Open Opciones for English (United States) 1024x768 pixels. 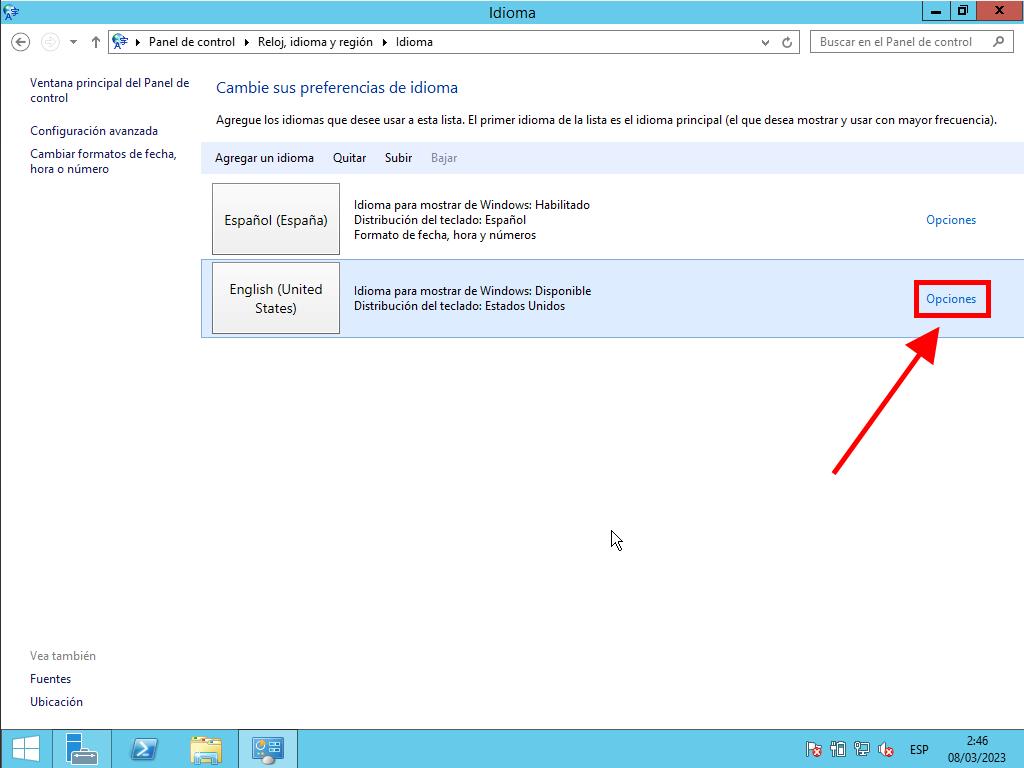tap(950, 299)
